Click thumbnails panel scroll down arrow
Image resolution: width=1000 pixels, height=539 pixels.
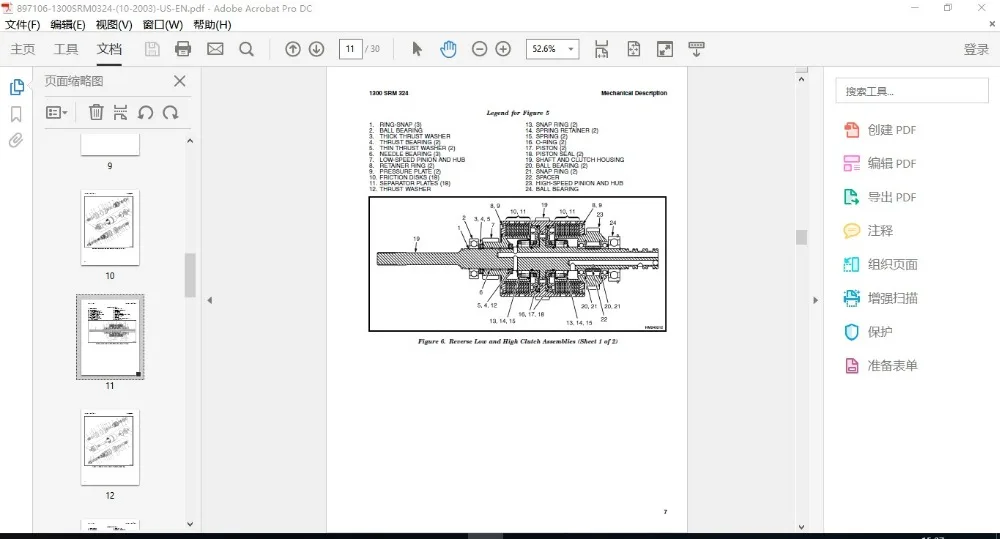[x=189, y=524]
